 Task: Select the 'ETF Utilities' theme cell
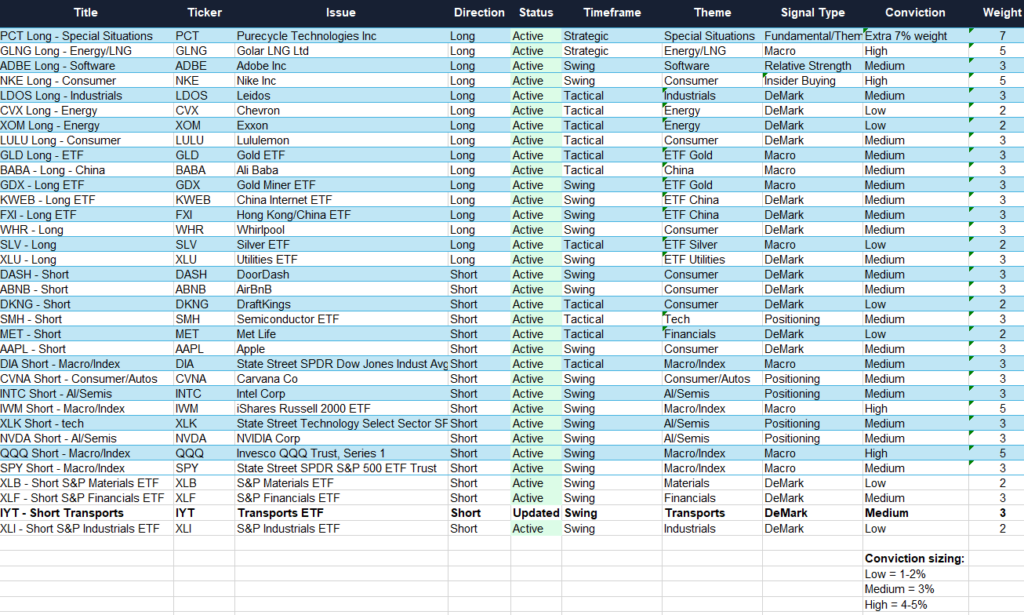(712, 260)
